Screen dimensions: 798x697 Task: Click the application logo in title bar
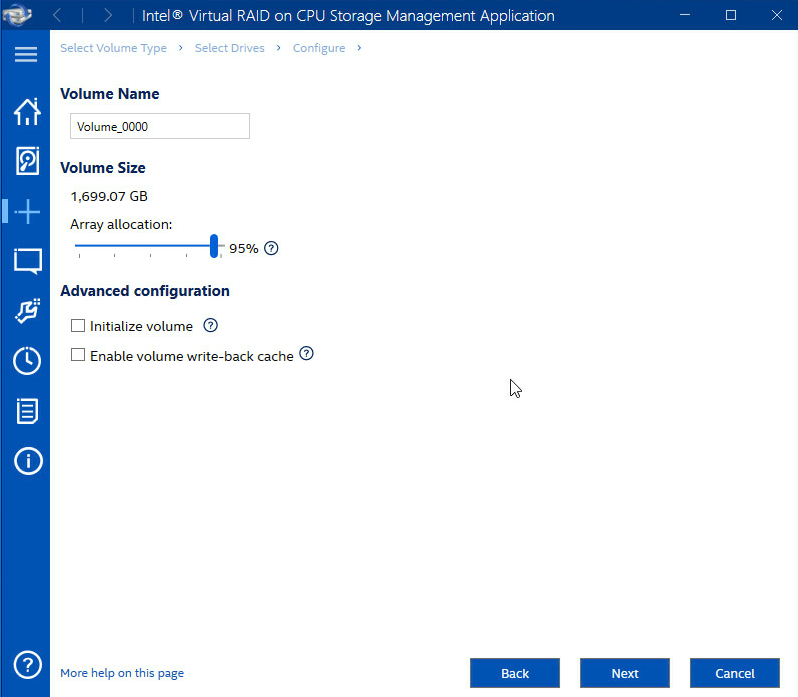click(18, 15)
